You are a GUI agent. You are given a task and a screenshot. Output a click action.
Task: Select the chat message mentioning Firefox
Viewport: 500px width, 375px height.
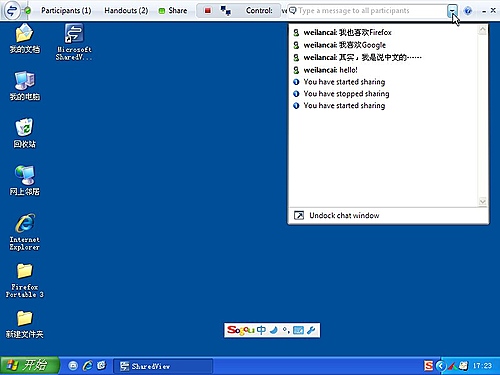[342, 32]
